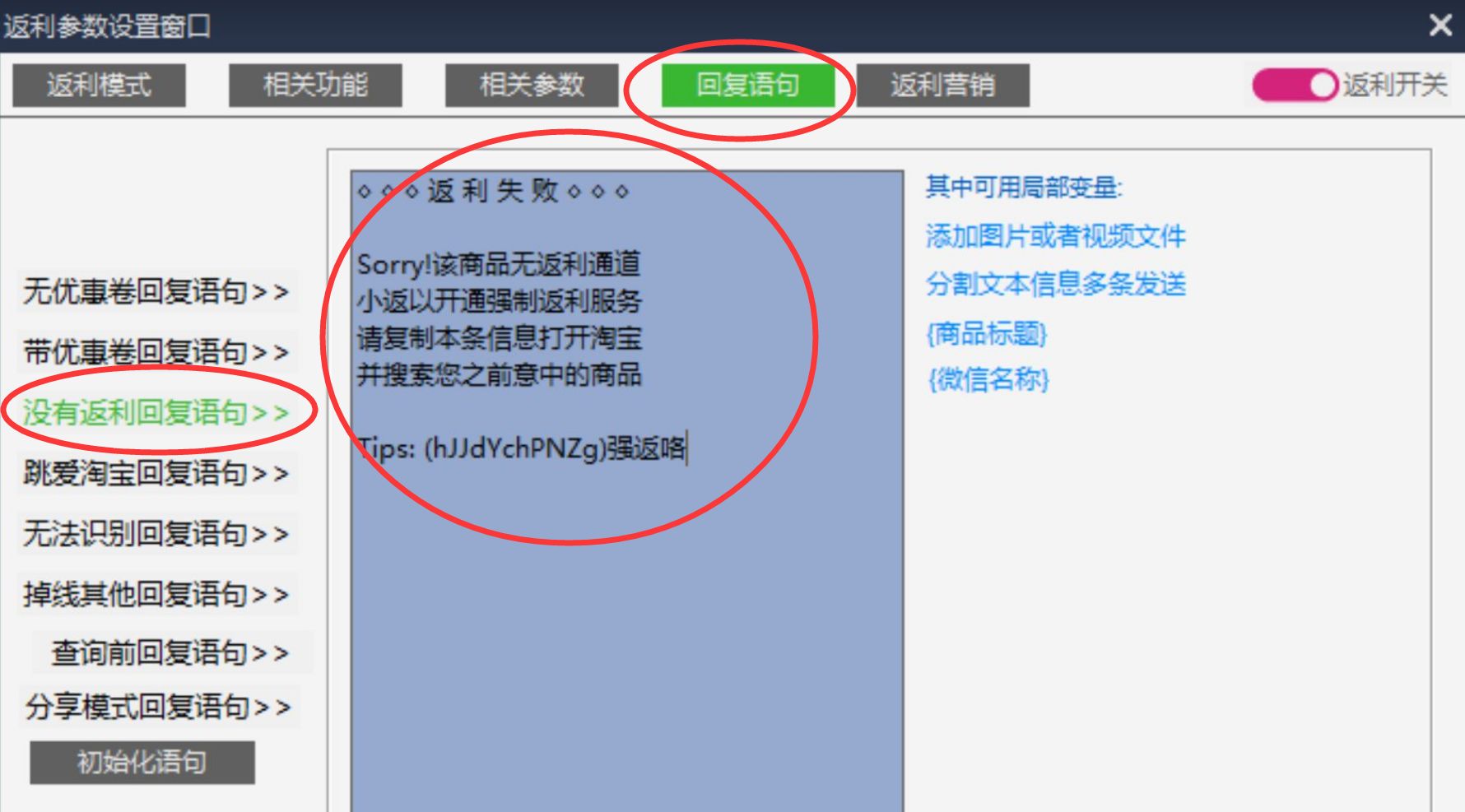Screen dimensions: 1465x812
Task: Go to the 返利营销 tab
Action: tap(943, 85)
